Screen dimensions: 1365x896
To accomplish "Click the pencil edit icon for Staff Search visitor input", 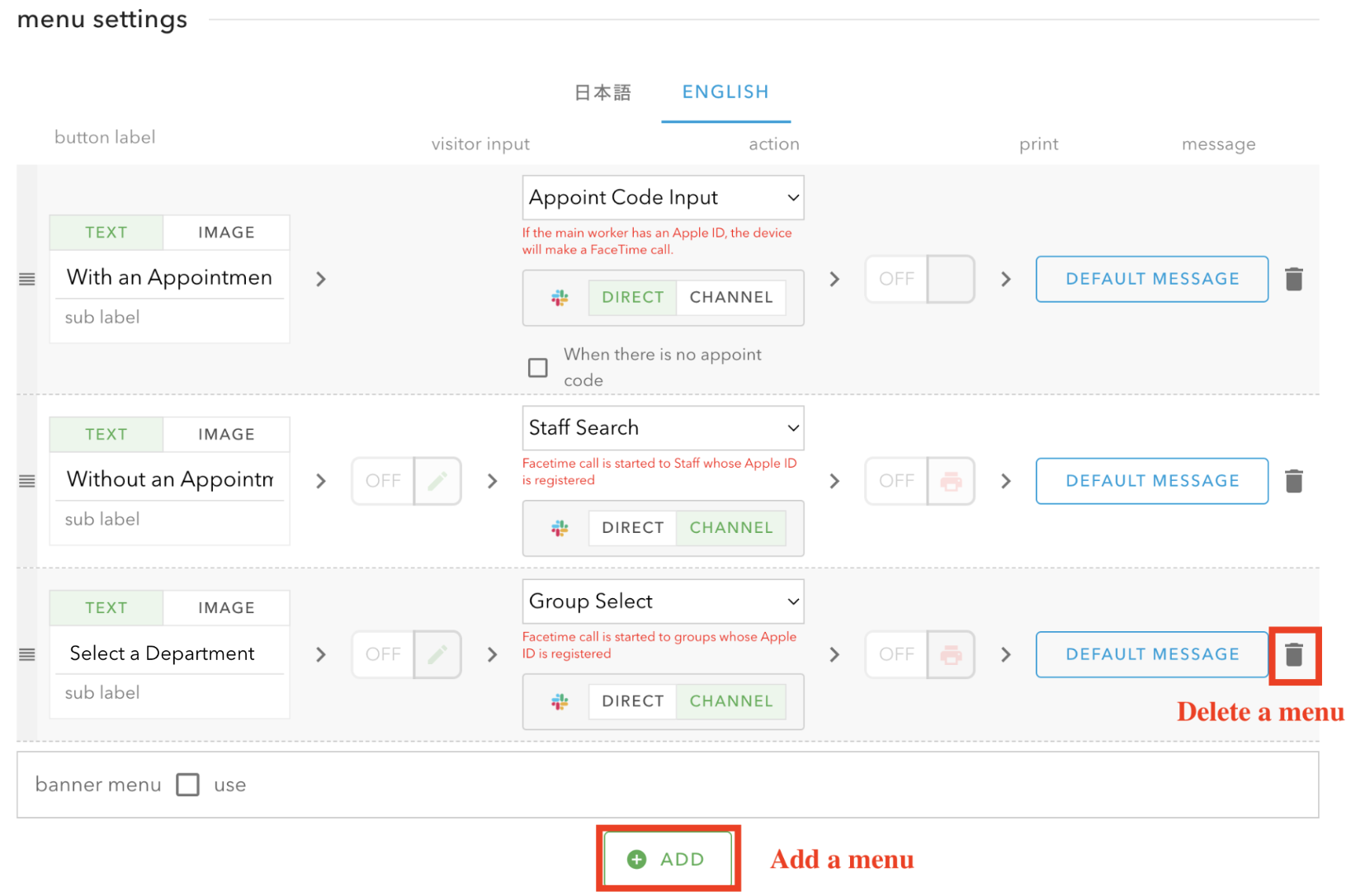I will tap(437, 480).
